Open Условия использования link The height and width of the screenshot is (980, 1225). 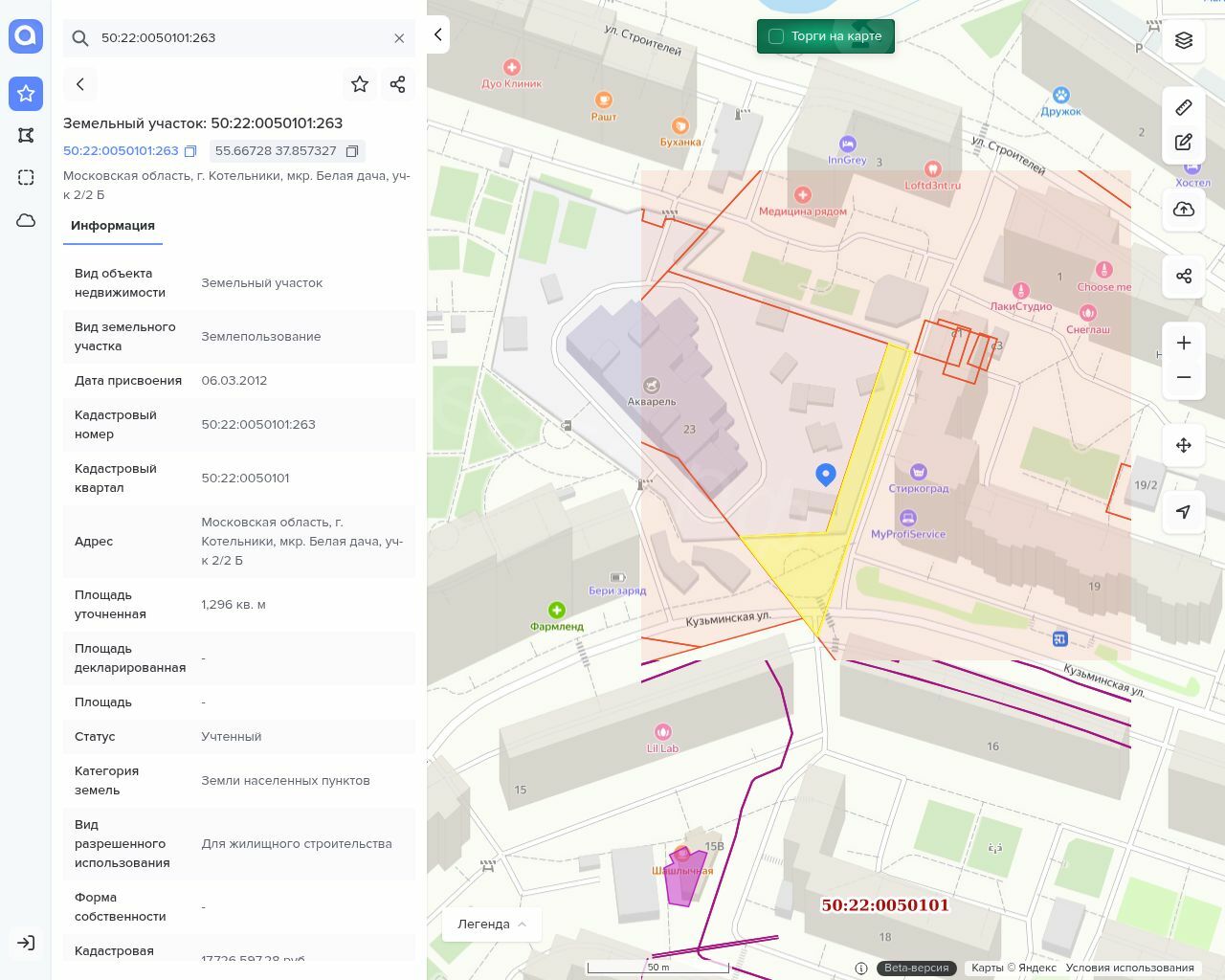tap(1129, 968)
